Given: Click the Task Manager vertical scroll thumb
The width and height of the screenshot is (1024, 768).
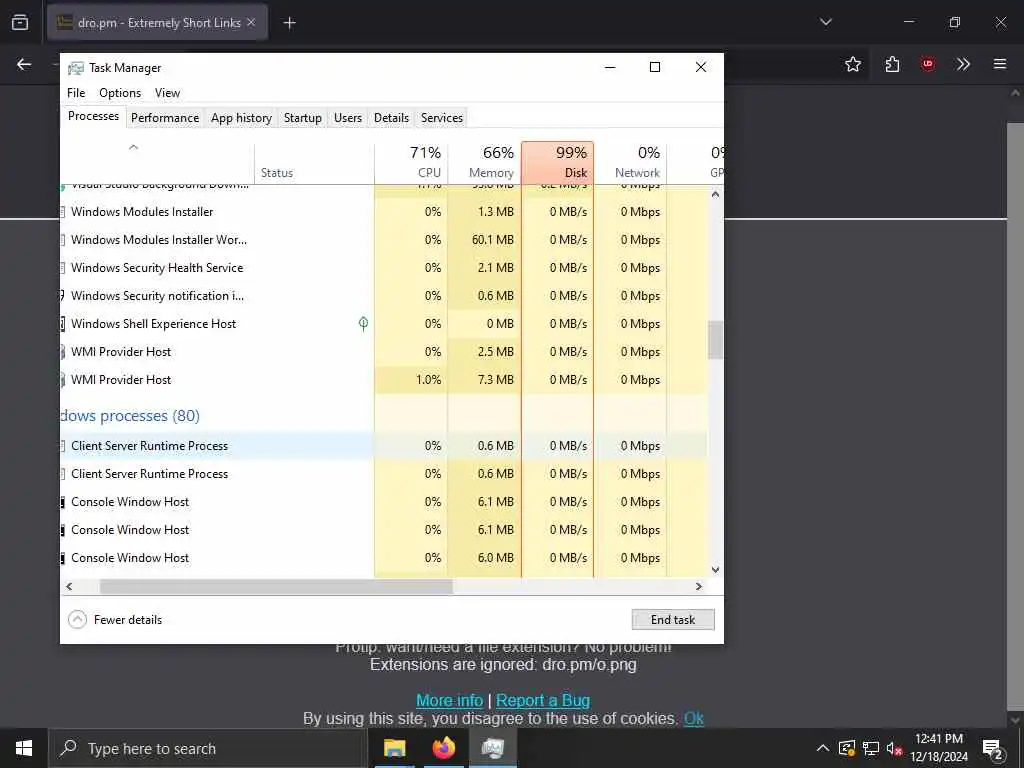Looking at the screenshot, I should (x=715, y=340).
